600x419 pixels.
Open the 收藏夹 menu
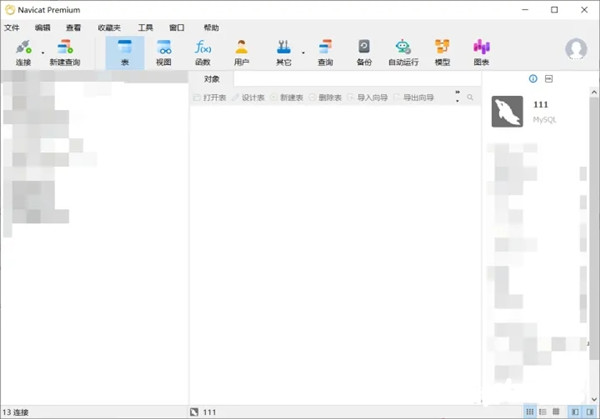tap(109, 28)
